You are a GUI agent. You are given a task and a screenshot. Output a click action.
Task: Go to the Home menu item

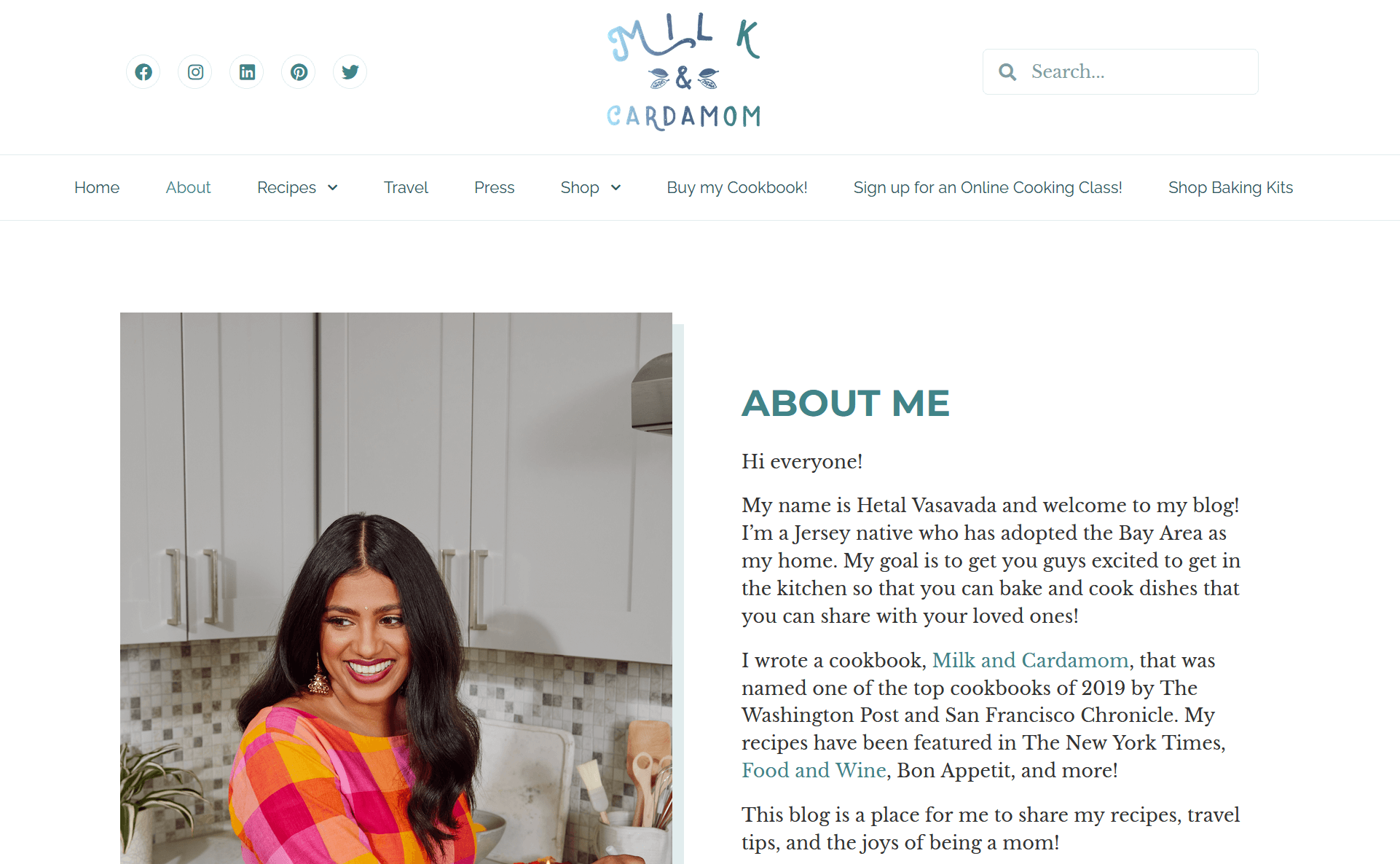pos(97,188)
